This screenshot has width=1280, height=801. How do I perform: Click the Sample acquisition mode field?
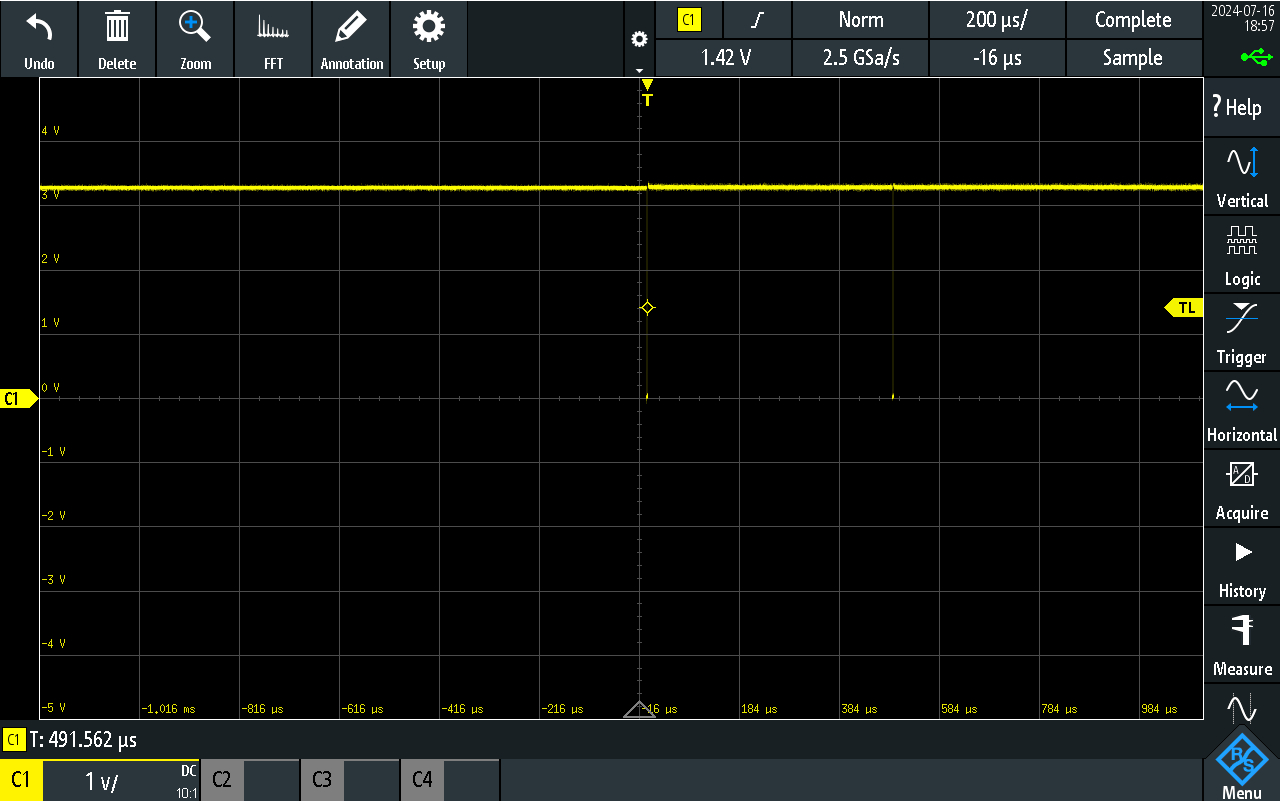tap(1133, 58)
